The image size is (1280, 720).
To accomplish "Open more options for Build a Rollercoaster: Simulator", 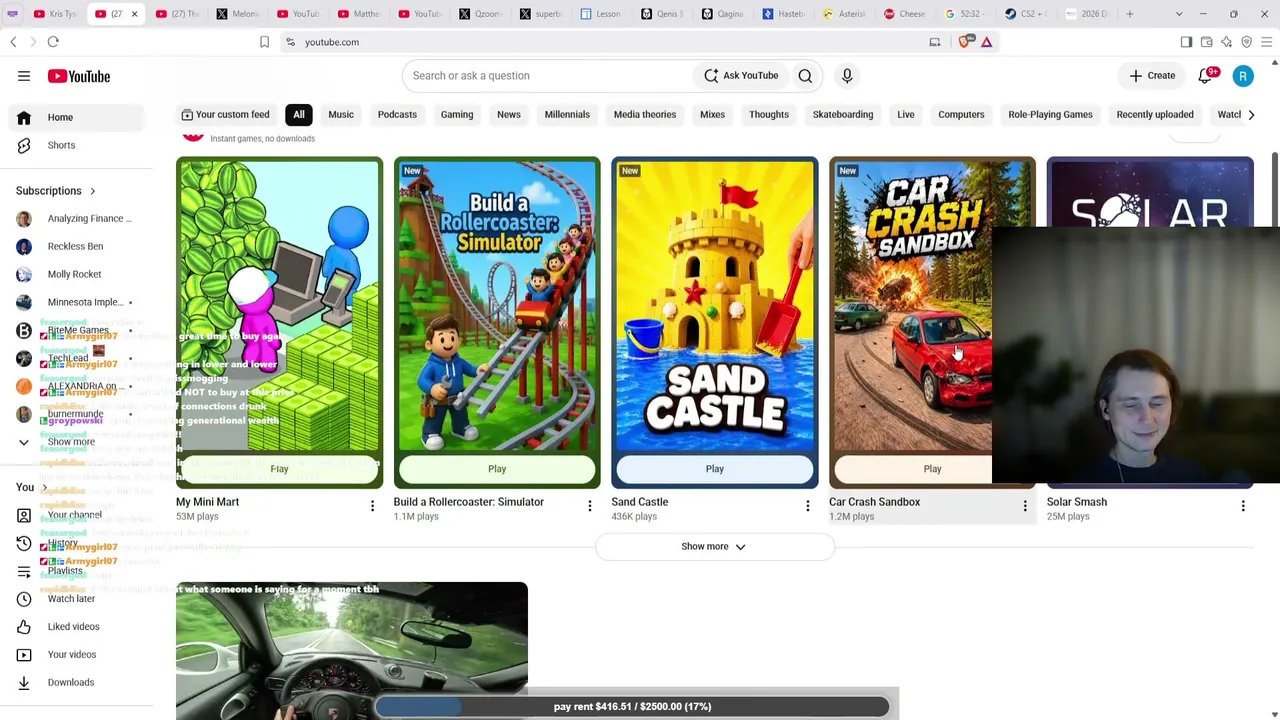I will point(590,507).
